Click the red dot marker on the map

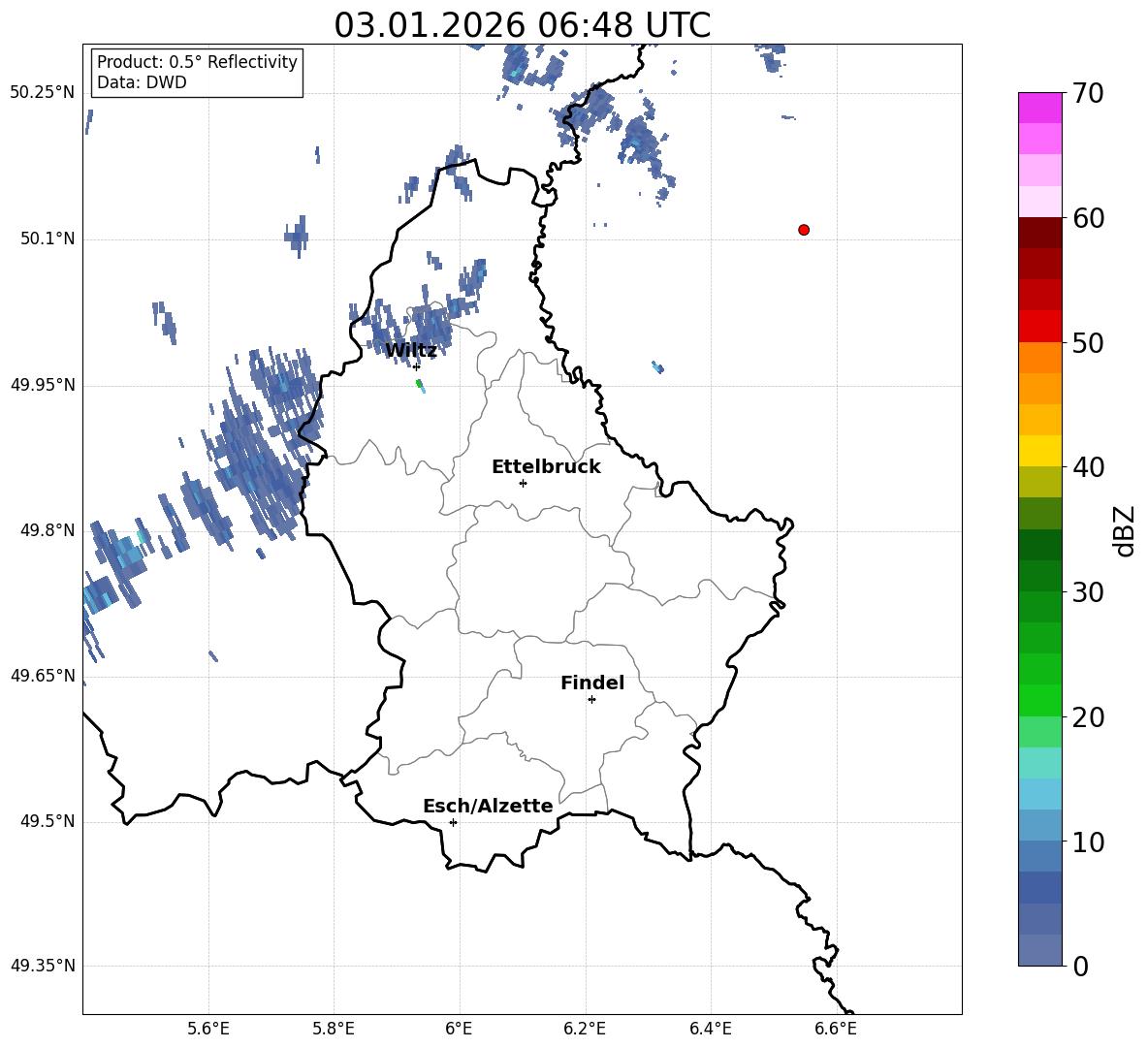804,230
